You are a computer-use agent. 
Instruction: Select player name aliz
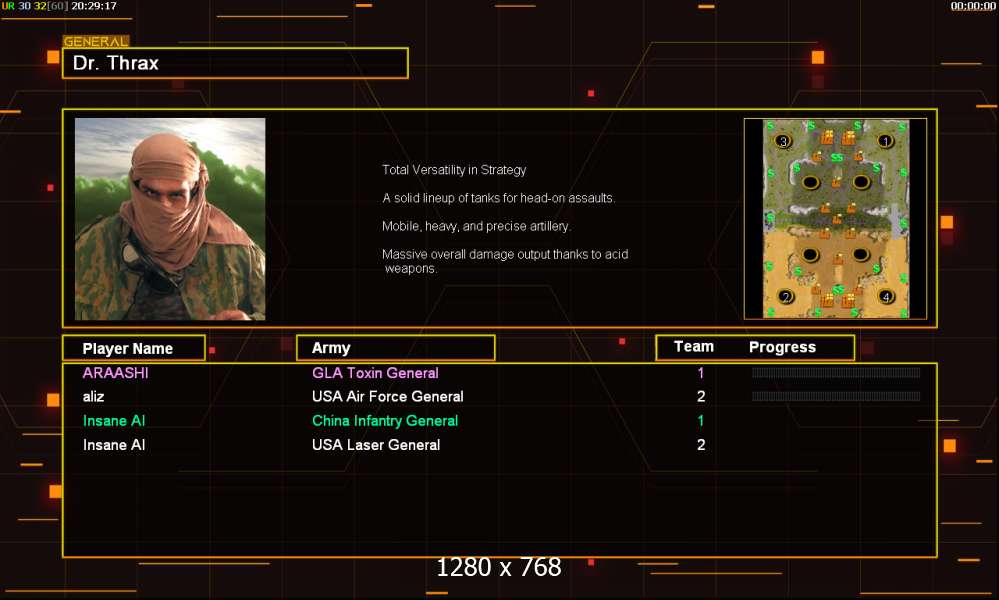[93, 396]
